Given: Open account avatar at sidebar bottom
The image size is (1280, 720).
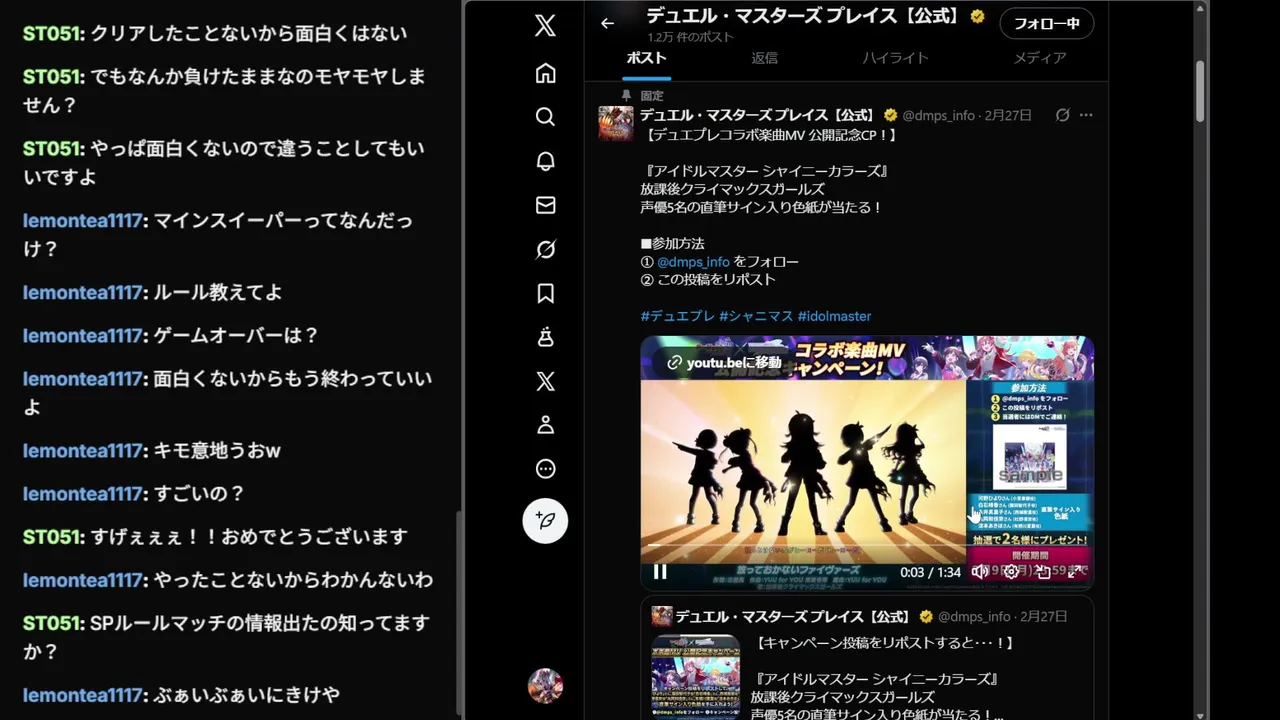Looking at the screenshot, I should pyautogui.click(x=545, y=686).
